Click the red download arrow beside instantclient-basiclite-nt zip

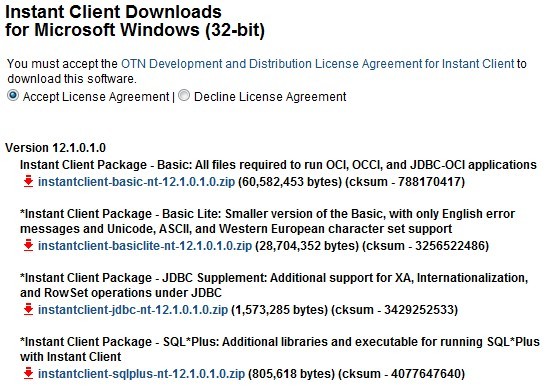click(x=28, y=245)
